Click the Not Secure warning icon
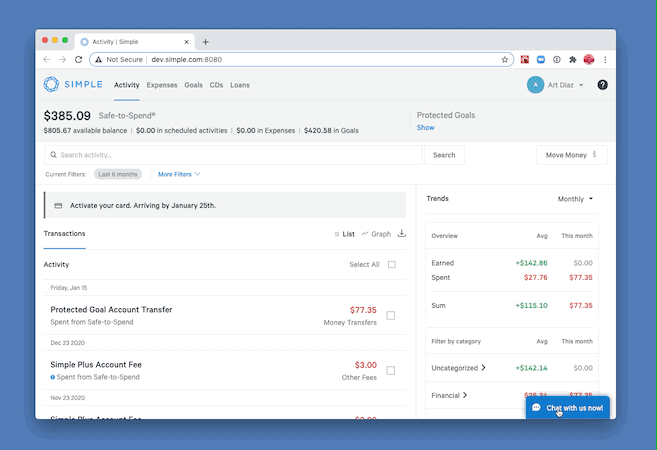Image resolution: width=657 pixels, height=450 pixels. [x=98, y=59]
